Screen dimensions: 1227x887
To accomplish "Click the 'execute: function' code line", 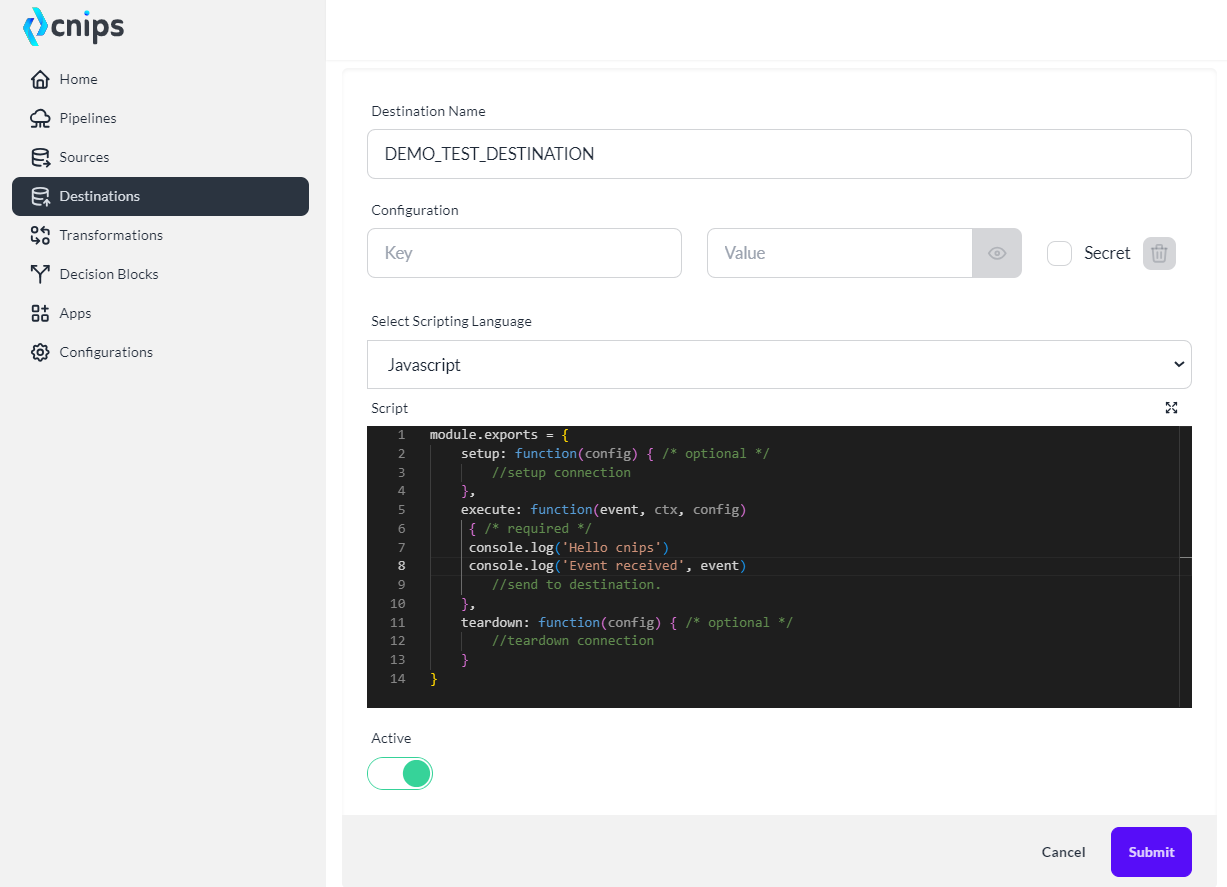I will coord(604,510).
